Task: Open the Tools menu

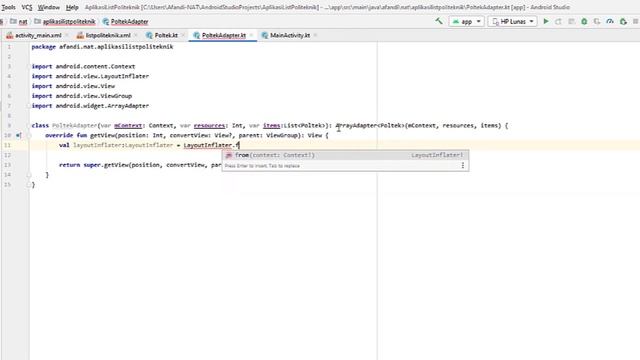Action: [x=8, y=7]
